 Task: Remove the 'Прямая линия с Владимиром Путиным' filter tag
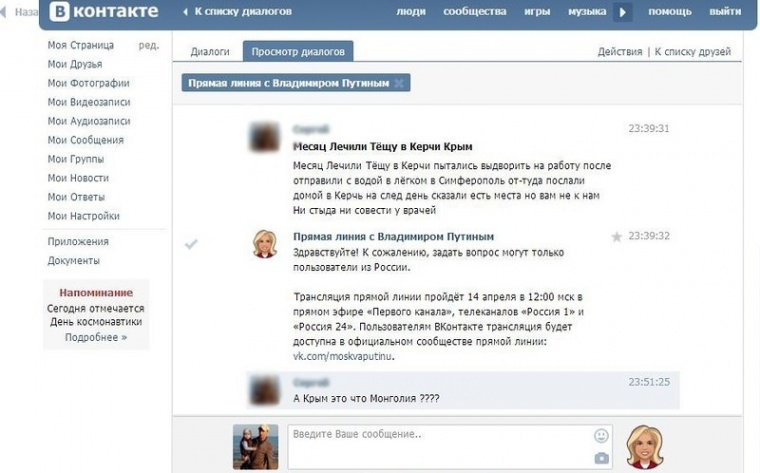point(399,83)
